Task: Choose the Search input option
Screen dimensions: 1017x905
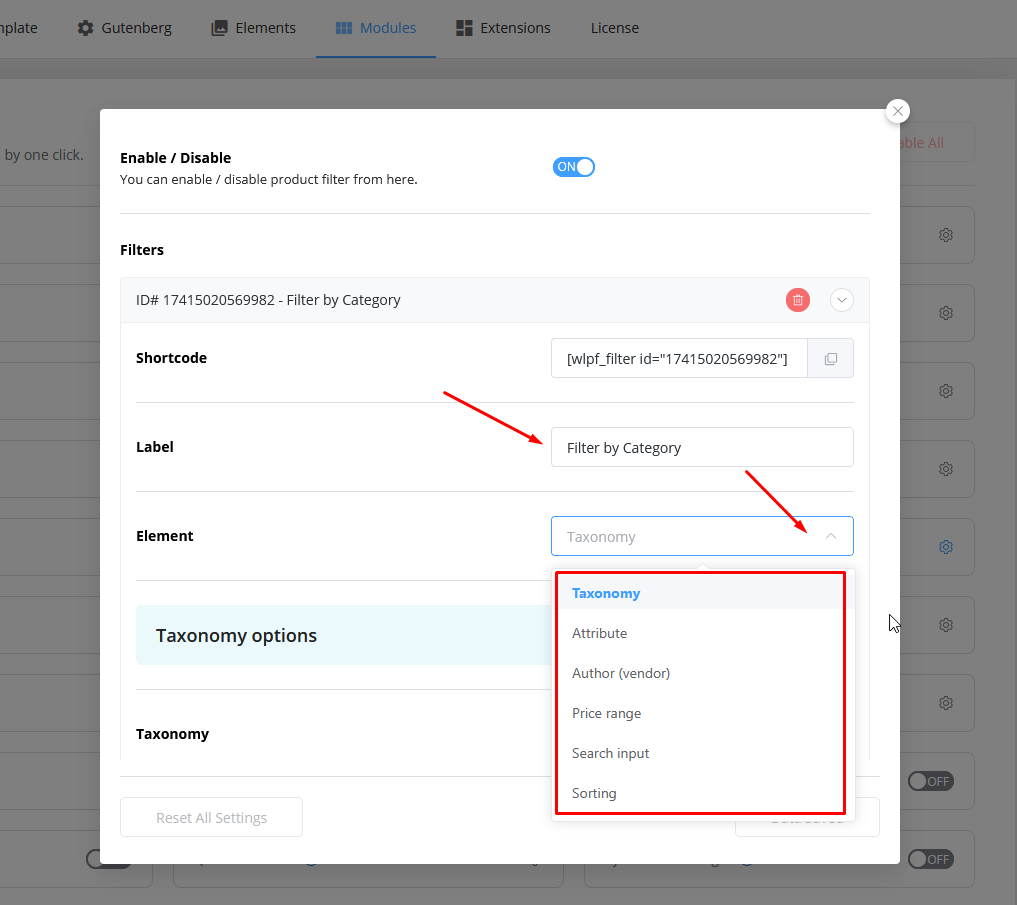Action: coord(610,753)
